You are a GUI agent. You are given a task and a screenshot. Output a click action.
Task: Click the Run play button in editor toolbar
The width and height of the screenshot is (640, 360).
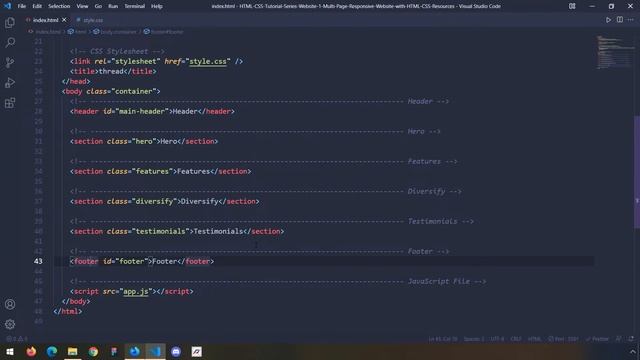(x=608, y=20)
